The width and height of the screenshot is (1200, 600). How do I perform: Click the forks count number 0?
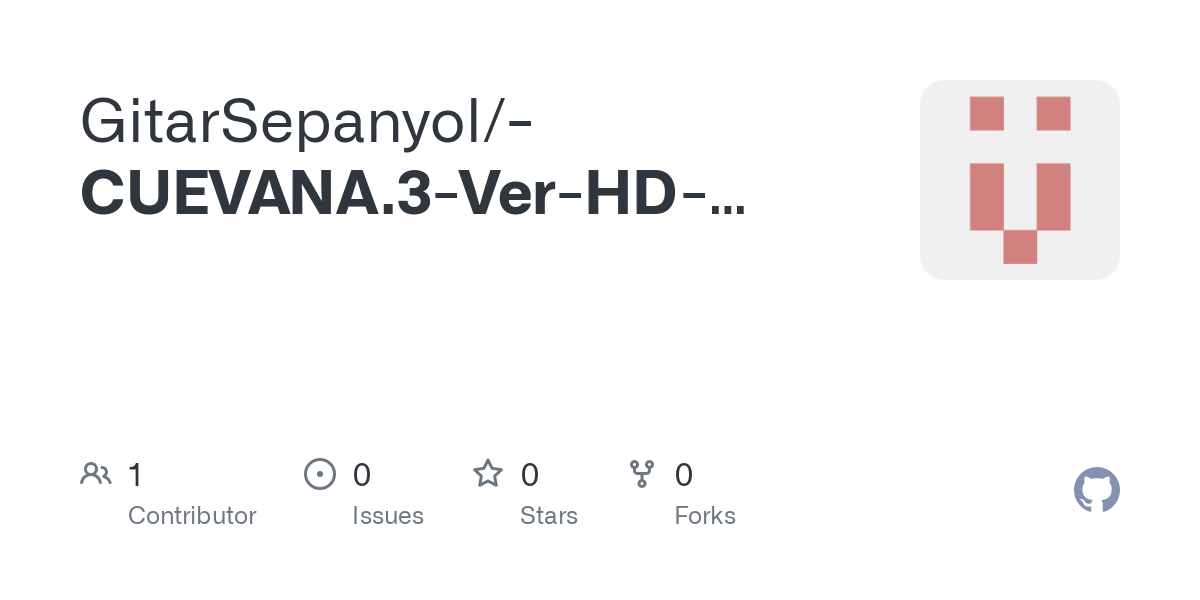(x=684, y=474)
